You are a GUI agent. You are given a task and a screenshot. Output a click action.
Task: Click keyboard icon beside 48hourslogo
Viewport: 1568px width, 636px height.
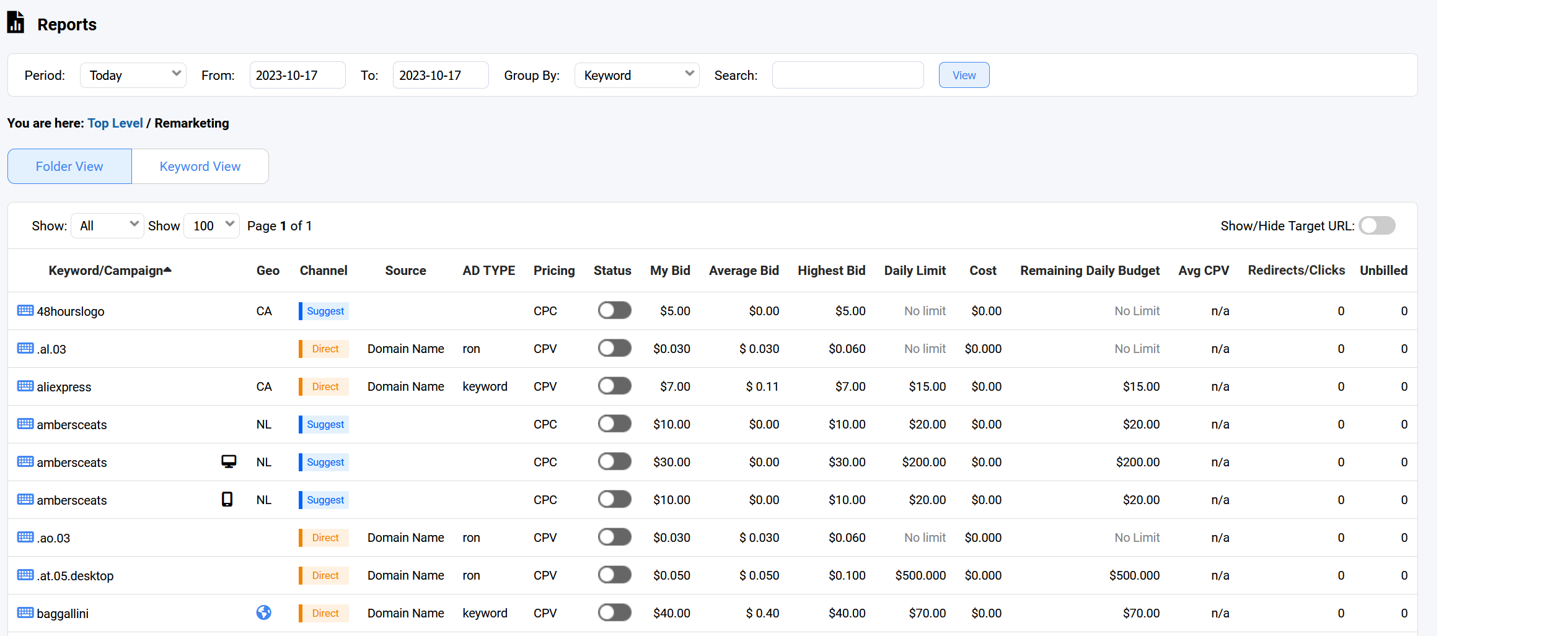25,310
